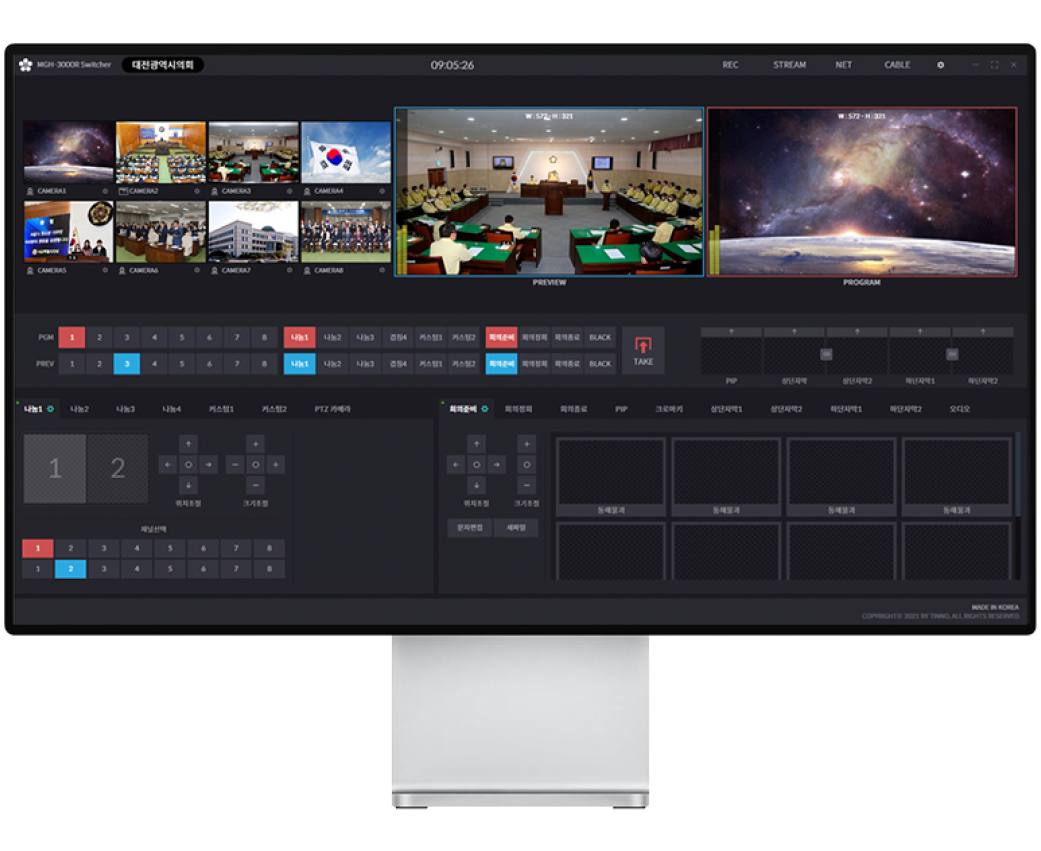Image resolution: width=1041 pixels, height=851 pixels.
Task: Click up arrow above the 상단자막2 overlay slot
Action: point(856,331)
